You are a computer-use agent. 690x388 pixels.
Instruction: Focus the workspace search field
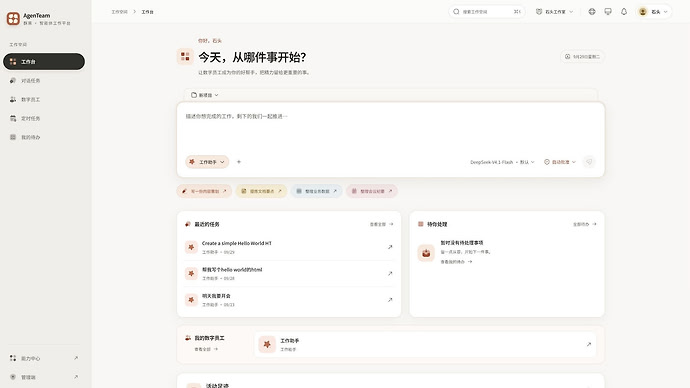pos(486,12)
